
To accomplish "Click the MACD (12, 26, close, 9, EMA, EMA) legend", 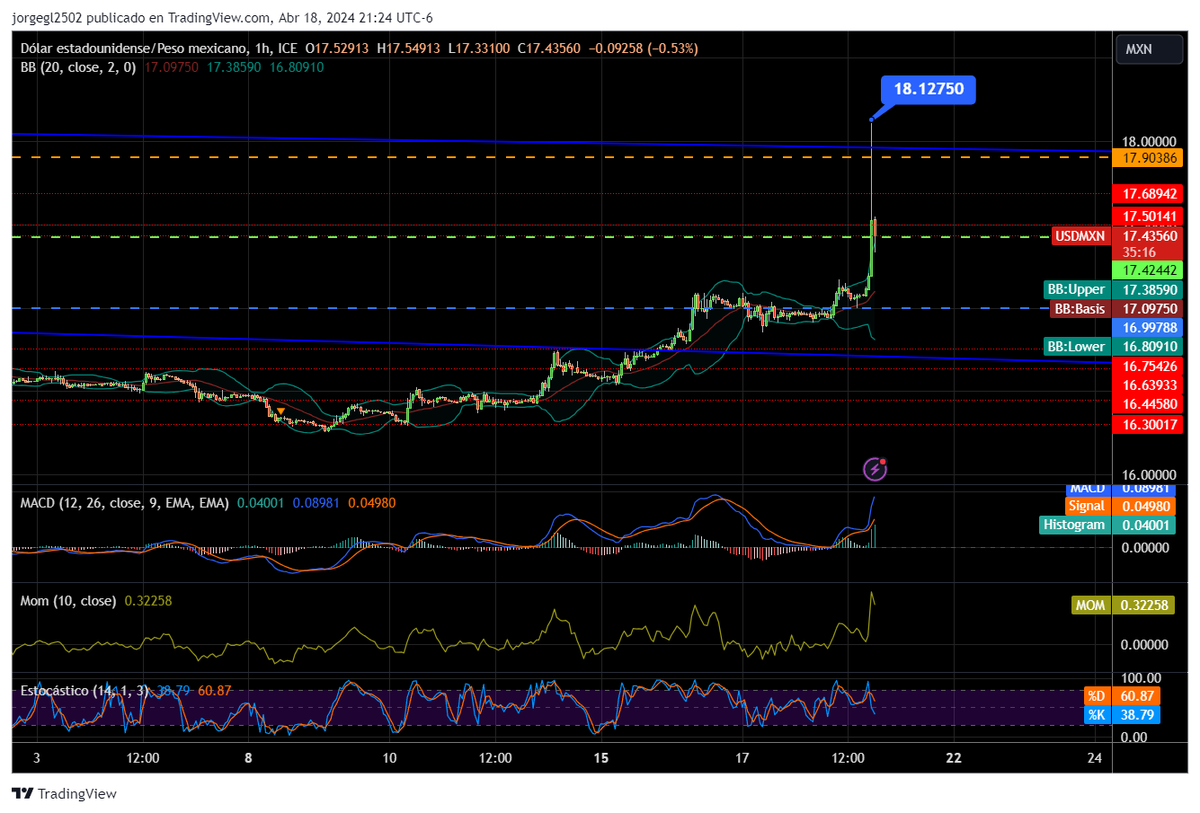I will click(124, 503).
